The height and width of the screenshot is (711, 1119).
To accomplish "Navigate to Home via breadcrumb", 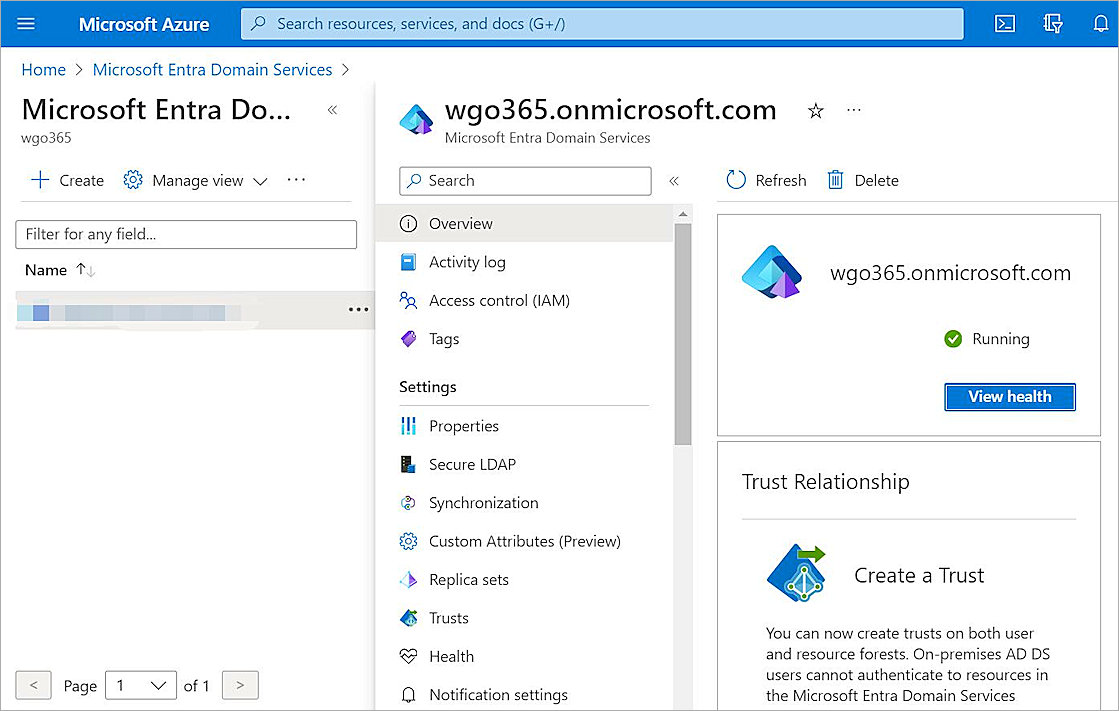I will coord(43,69).
